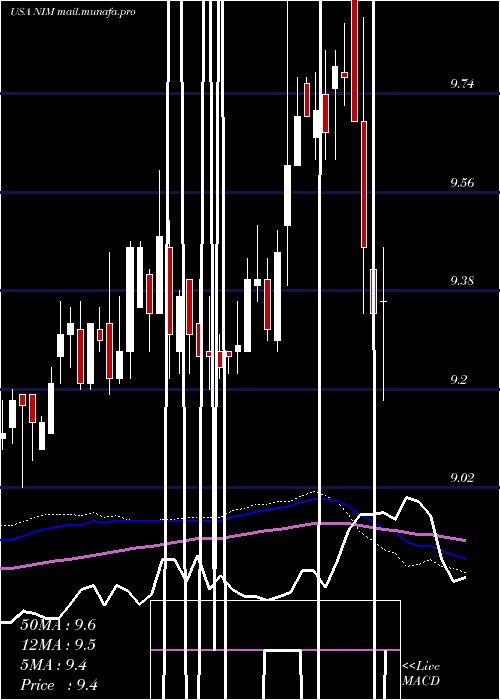Click the <<Live MACD label
This screenshot has width=500, height=700.
pos(421,673)
